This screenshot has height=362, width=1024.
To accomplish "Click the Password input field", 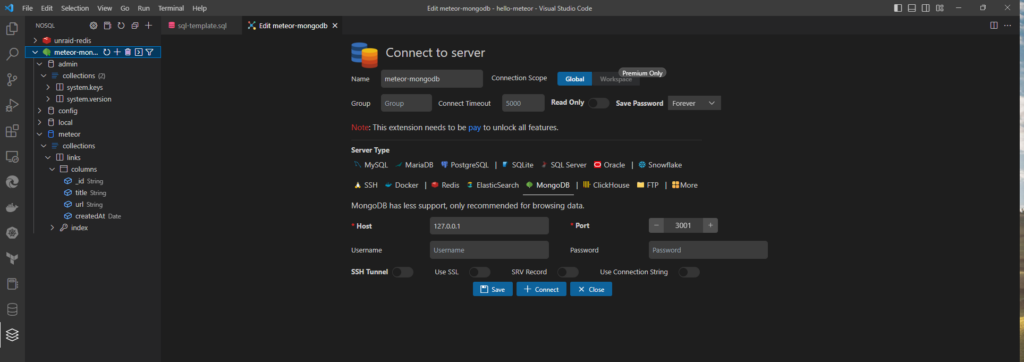I will (708, 250).
